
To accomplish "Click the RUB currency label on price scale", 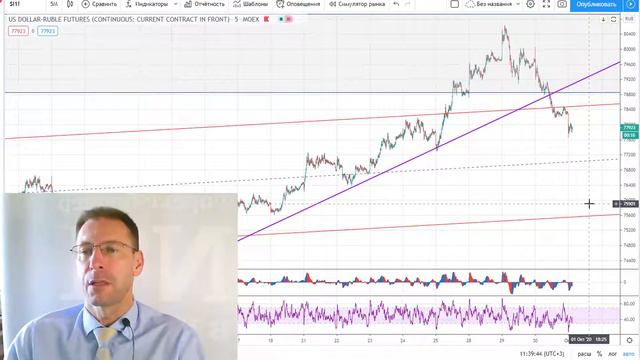I will [629, 19].
